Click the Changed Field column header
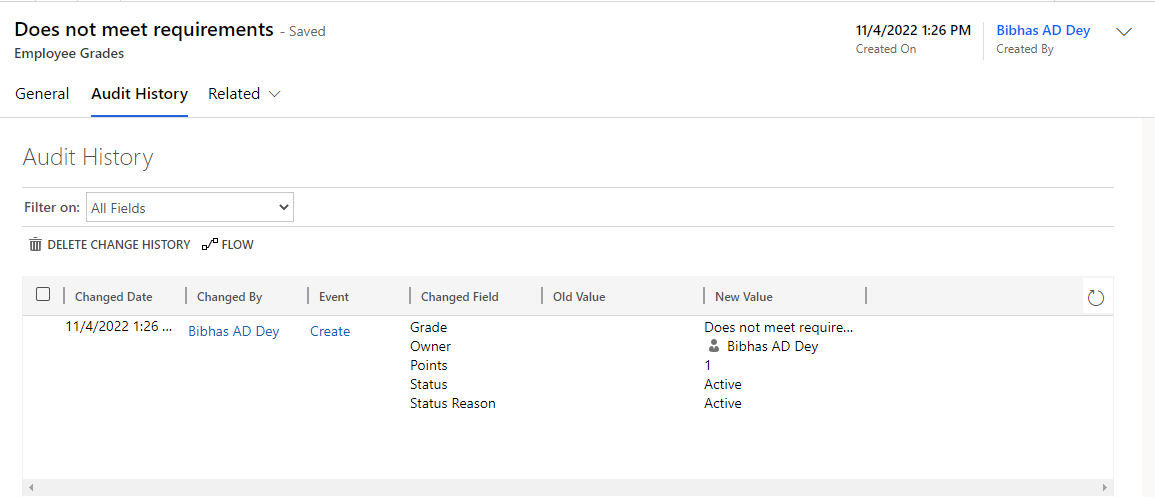Image resolution: width=1155 pixels, height=497 pixels. point(460,297)
